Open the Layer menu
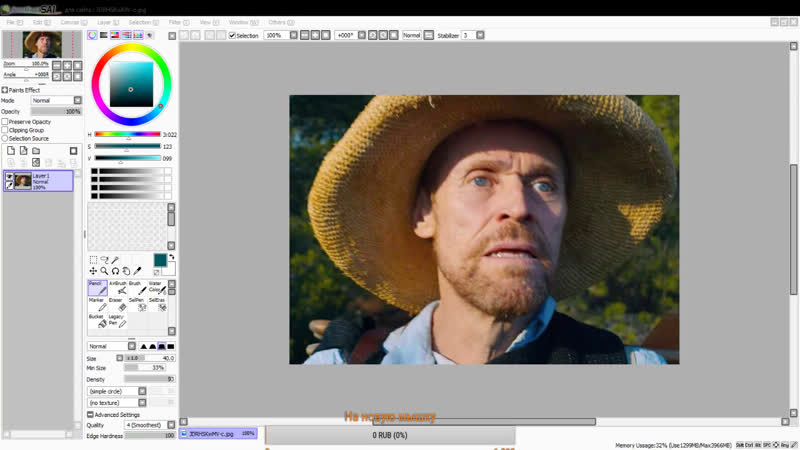800x450 pixels. [x=108, y=22]
